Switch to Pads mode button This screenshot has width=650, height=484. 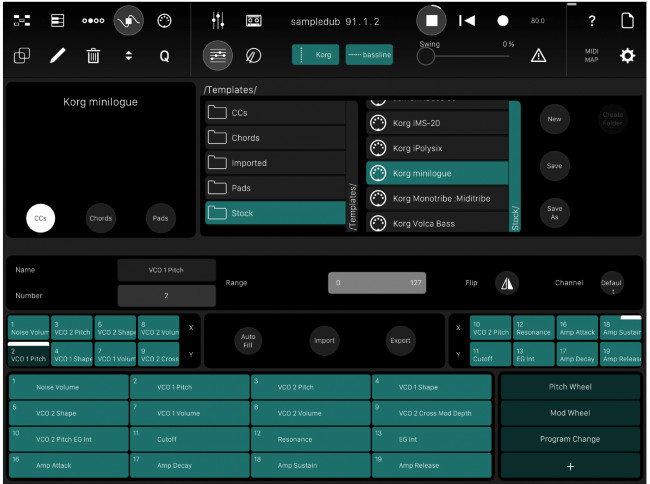160,218
